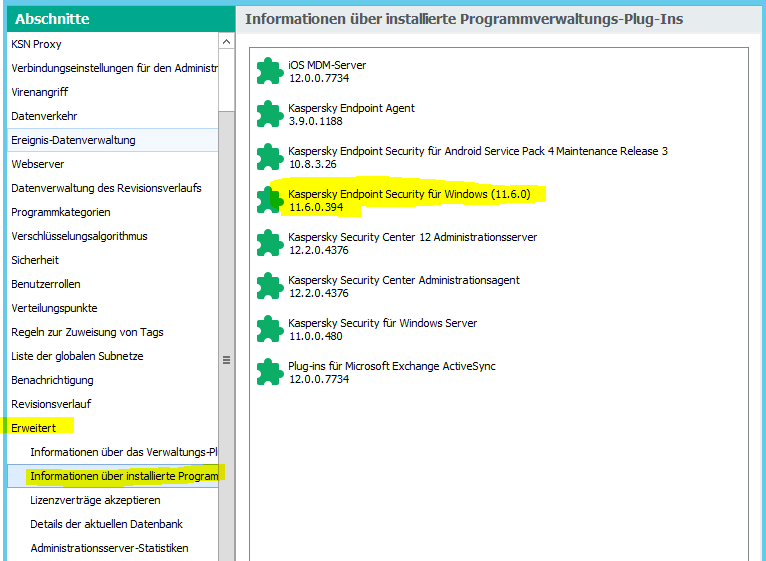The width and height of the screenshot is (766, 561).
Task: Click version number 10.8.3.26
Action: tap(313, 164)
